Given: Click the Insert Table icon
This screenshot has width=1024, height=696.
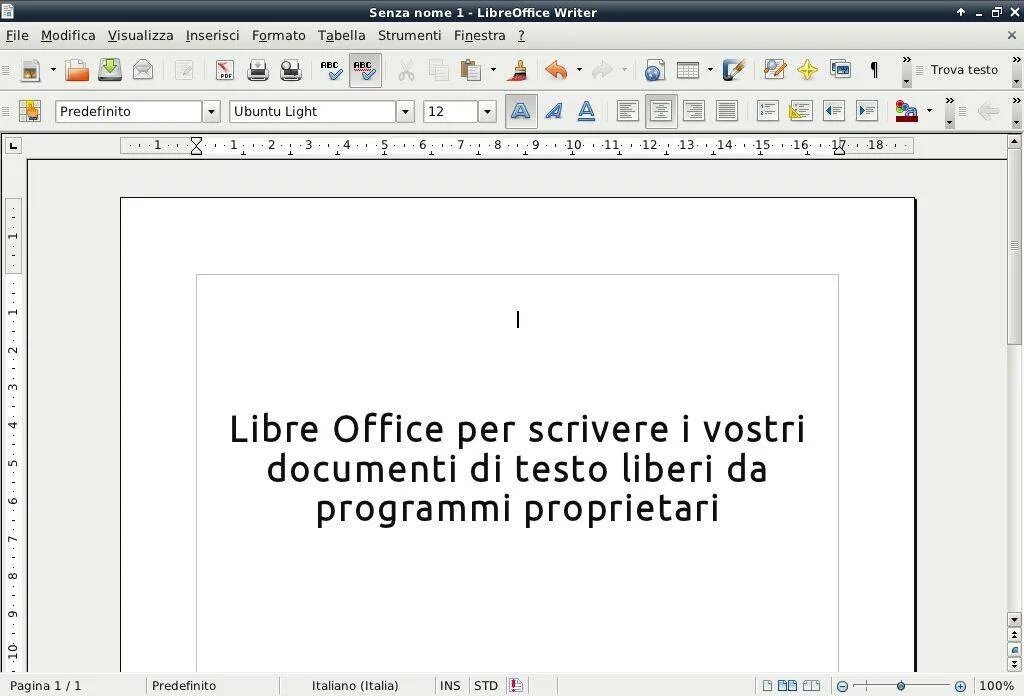Looking at the screenshot, I should [x=688, y=70].
